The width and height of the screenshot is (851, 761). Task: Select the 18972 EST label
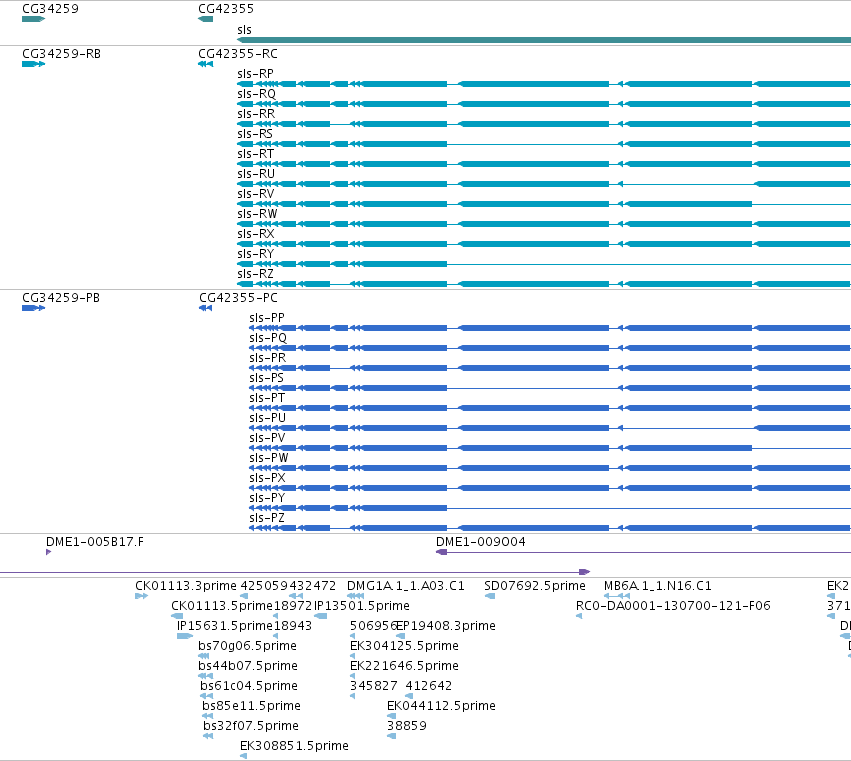(293, 606)
